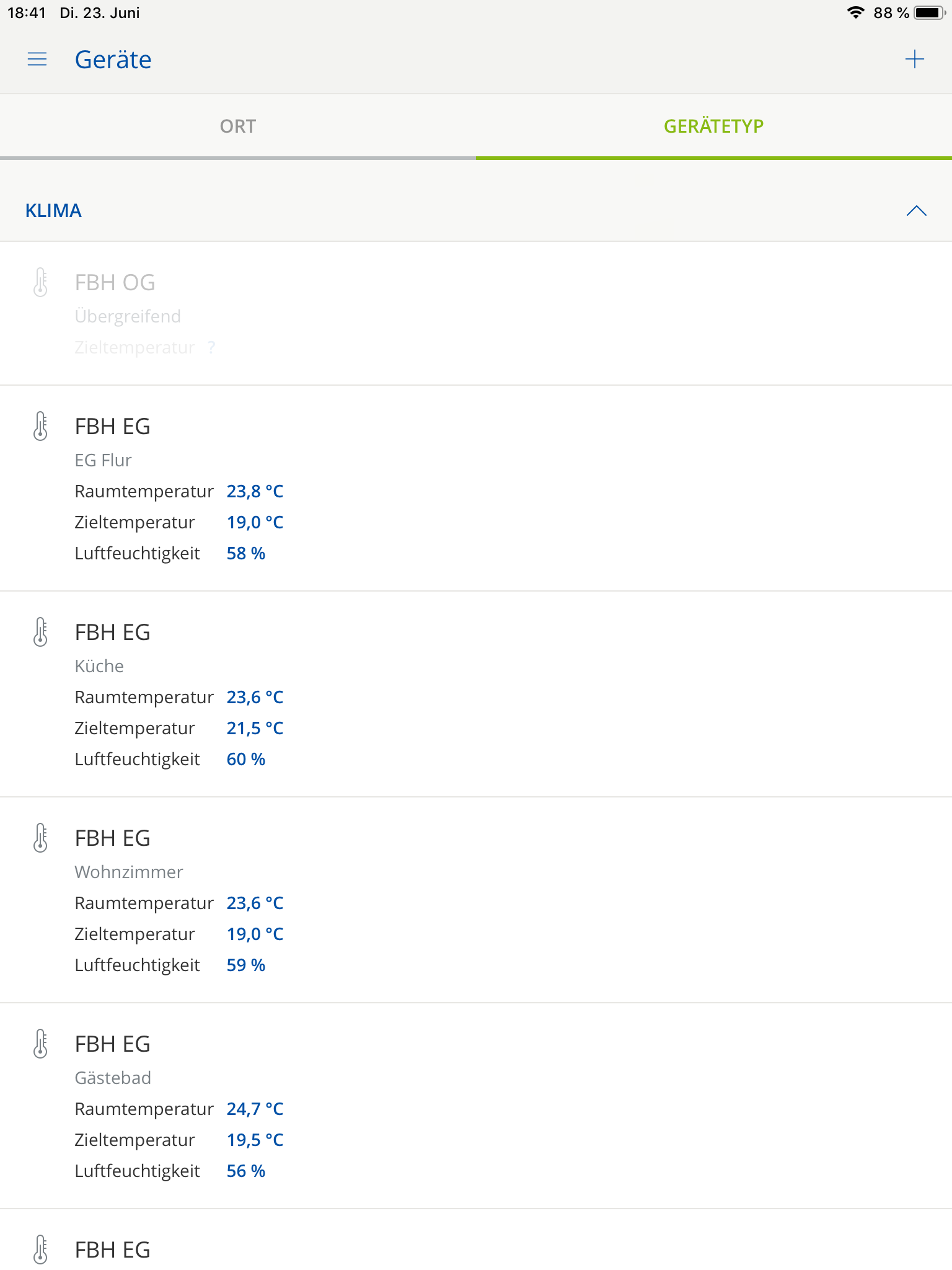Tap the Küche humidity value 60 %
Viewport: 952px width, 1270px height.
click(x=246, y=760)
